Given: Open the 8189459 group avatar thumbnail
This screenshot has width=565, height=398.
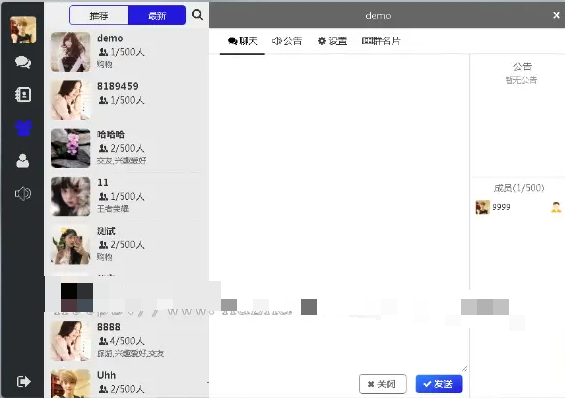Looking at the screenshot, I should tap(71, 100).
